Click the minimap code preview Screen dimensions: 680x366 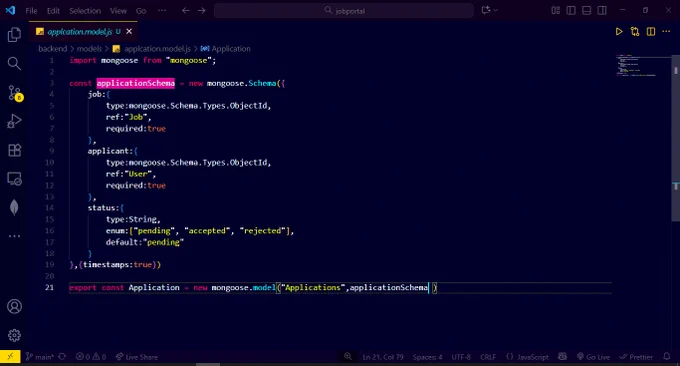tap(637, 66)
